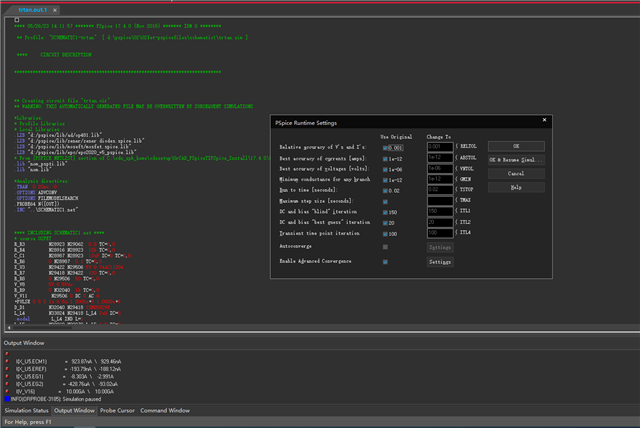Click the 'For Help, press F1' status text

coord(28,422)
